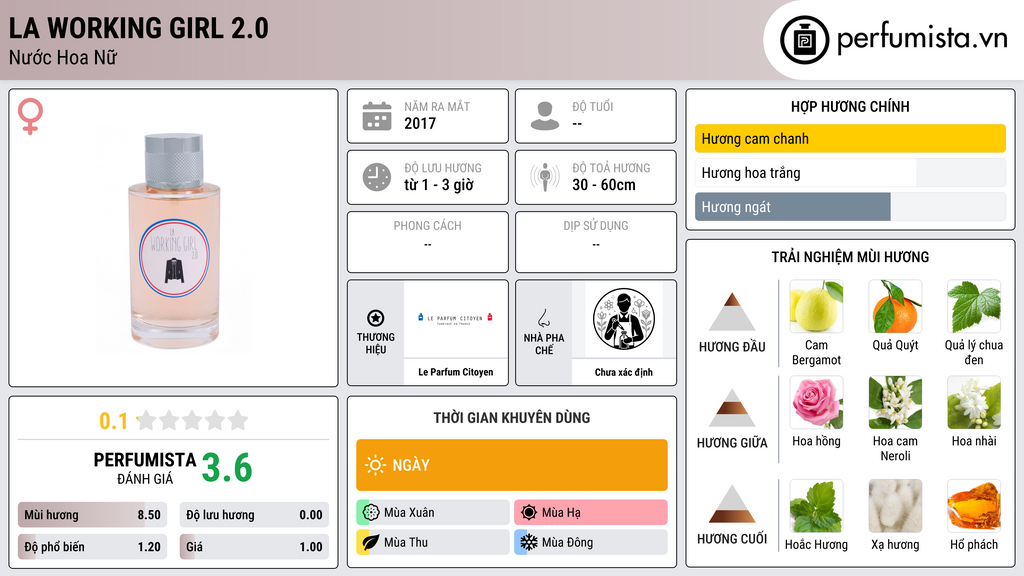This screenshot has height=576, width=1024.
Task: Select the Quả Quýt note image
Action: tap(895, 307)
